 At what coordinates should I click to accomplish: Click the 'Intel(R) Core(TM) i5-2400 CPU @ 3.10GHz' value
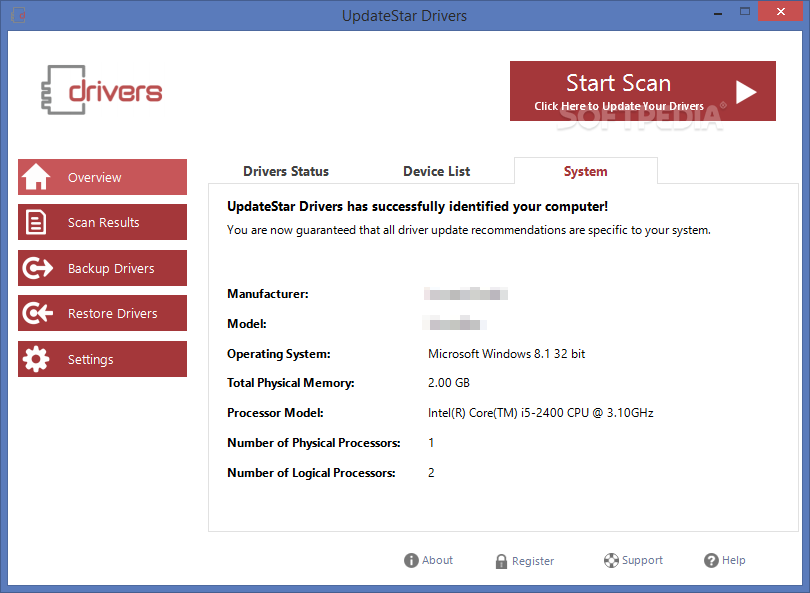pyautogui.click(x=540, y=413)
